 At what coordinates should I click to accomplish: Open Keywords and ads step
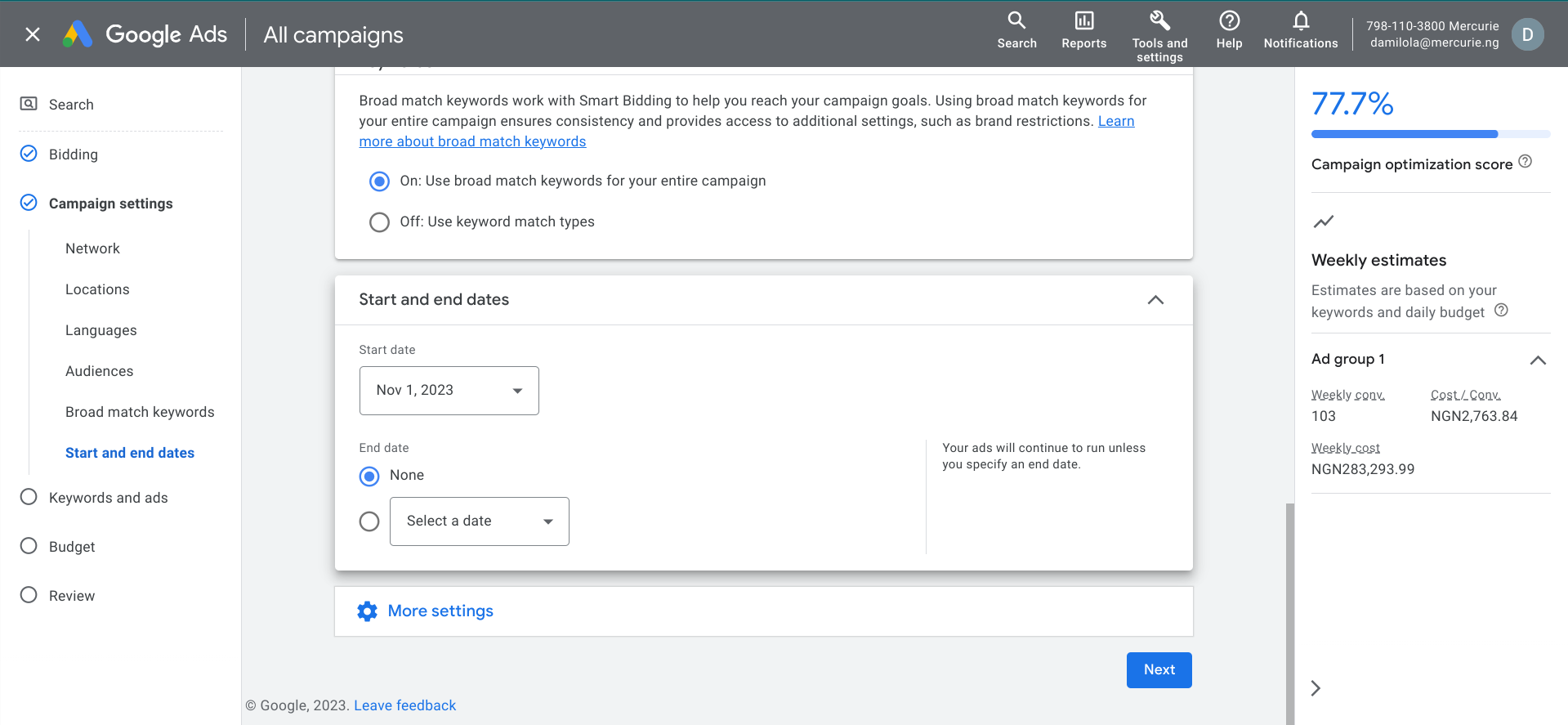pyautogui.click(x=108, y=498)
